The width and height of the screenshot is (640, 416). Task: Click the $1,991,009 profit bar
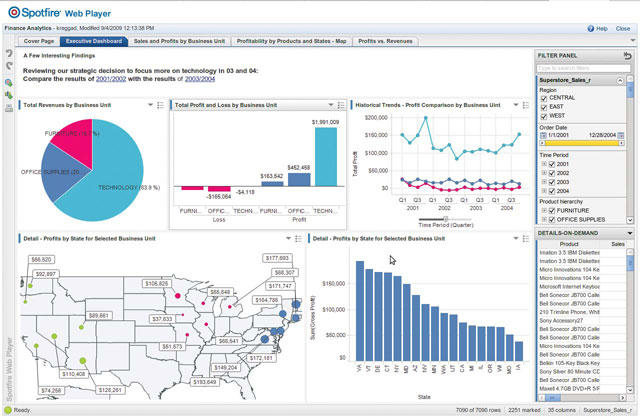(x=326, y=157)
